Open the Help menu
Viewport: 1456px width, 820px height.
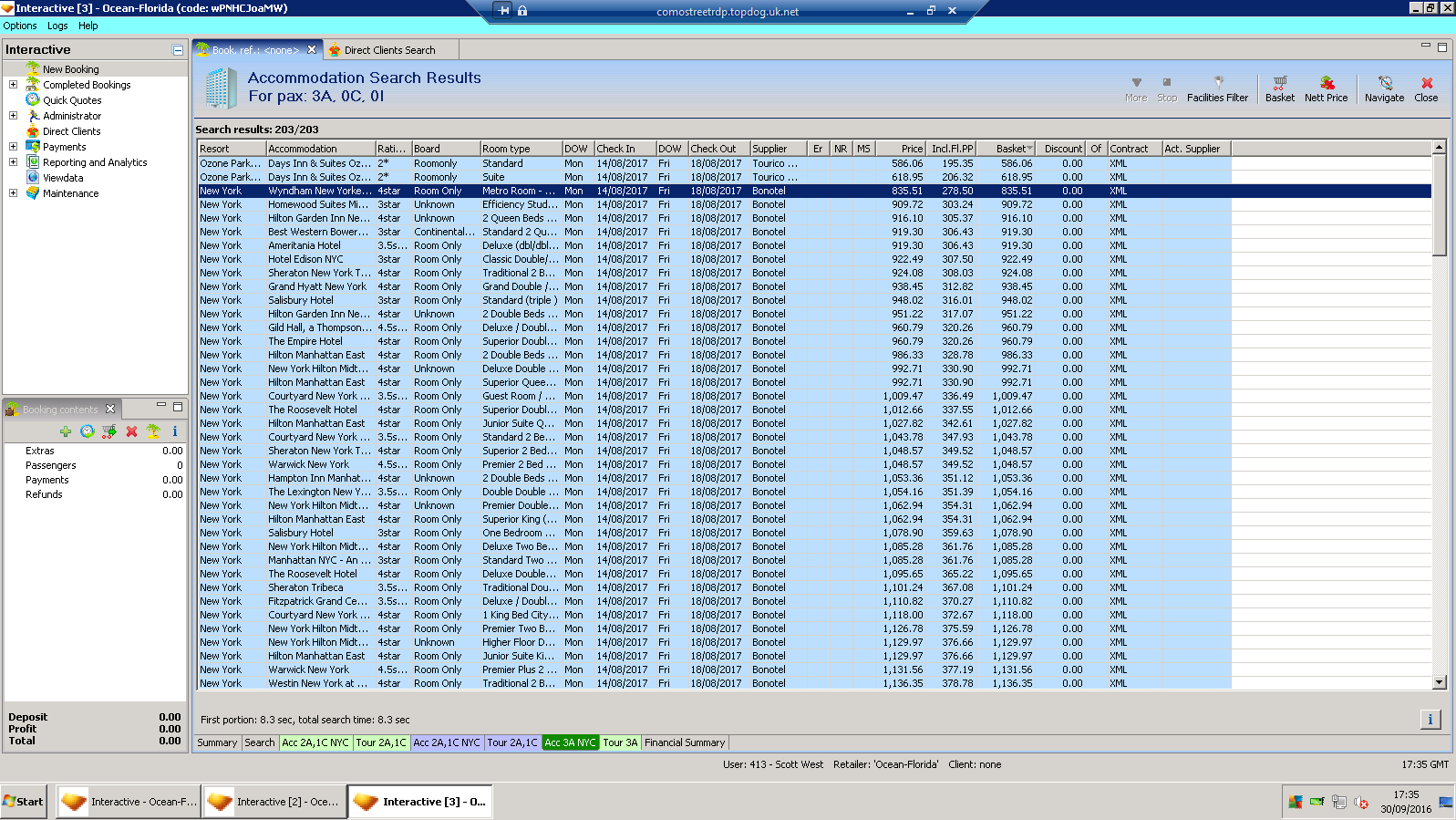coord(88,26)
